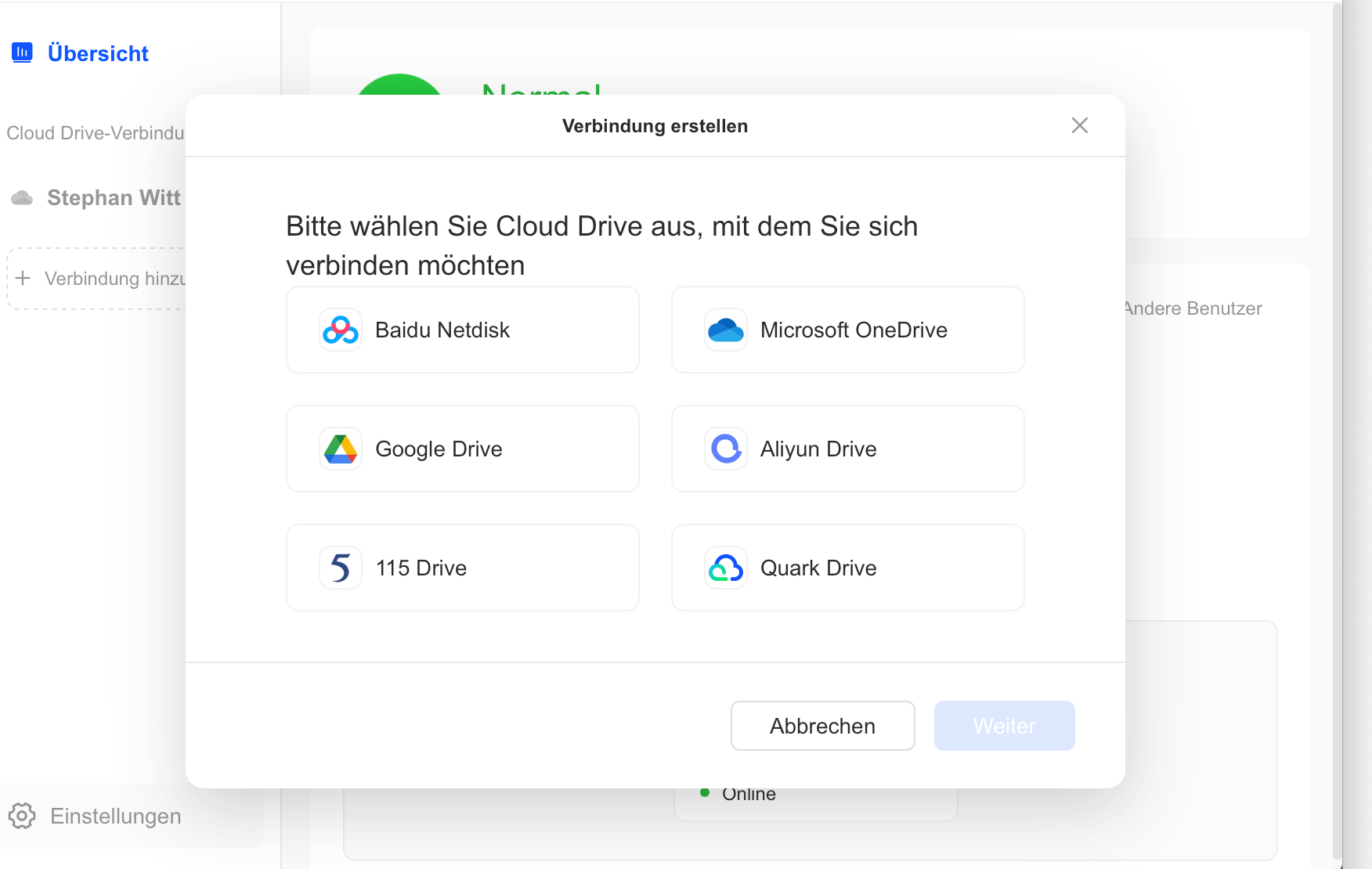Open the Übersicht sidebar item
1372x869 pixels.
(98, 53)
